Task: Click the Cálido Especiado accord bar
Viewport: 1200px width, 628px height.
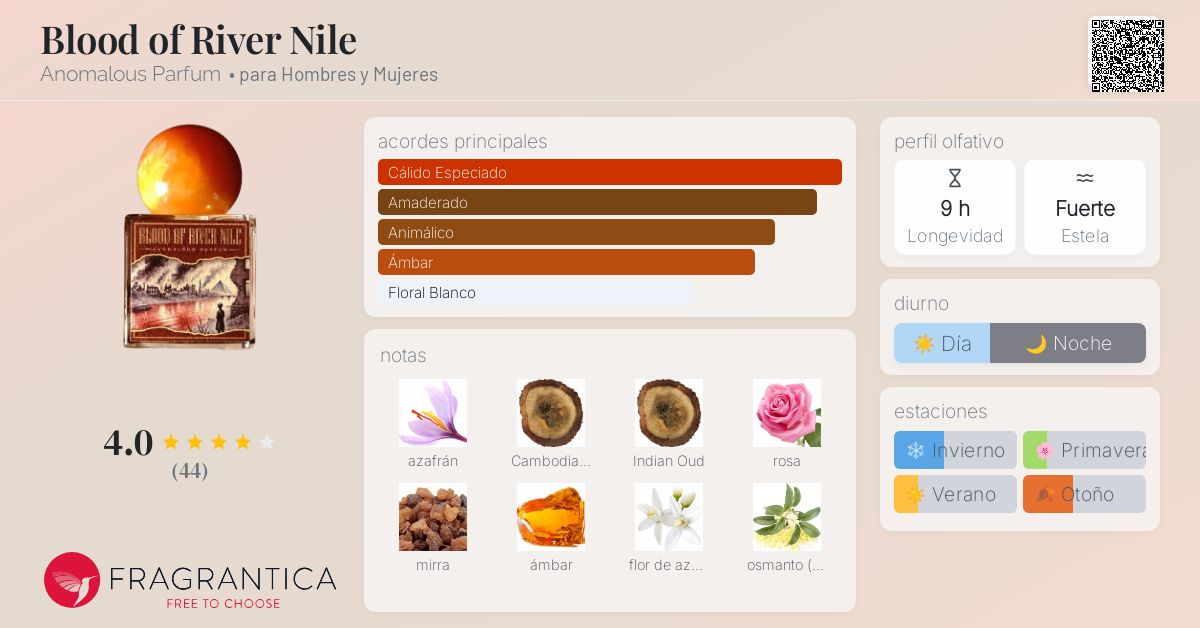Action: click(x=609, y=172)
